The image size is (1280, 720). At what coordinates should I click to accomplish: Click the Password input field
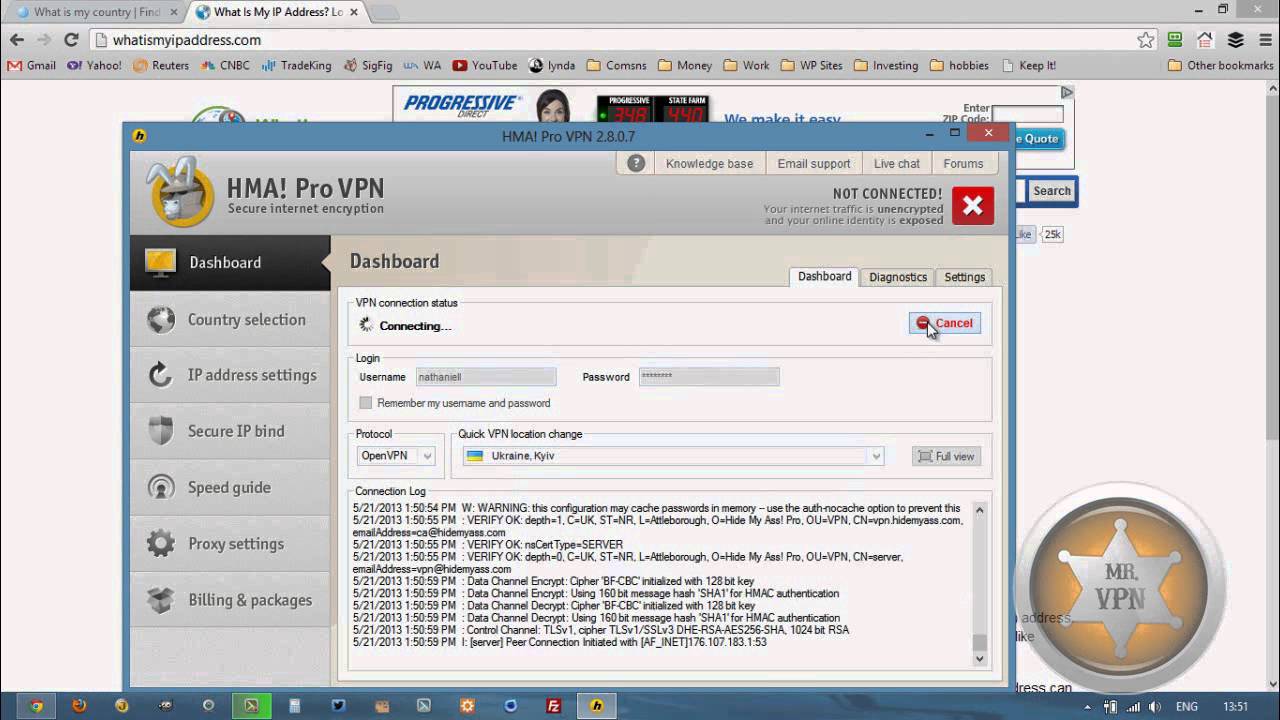(709, 377)
